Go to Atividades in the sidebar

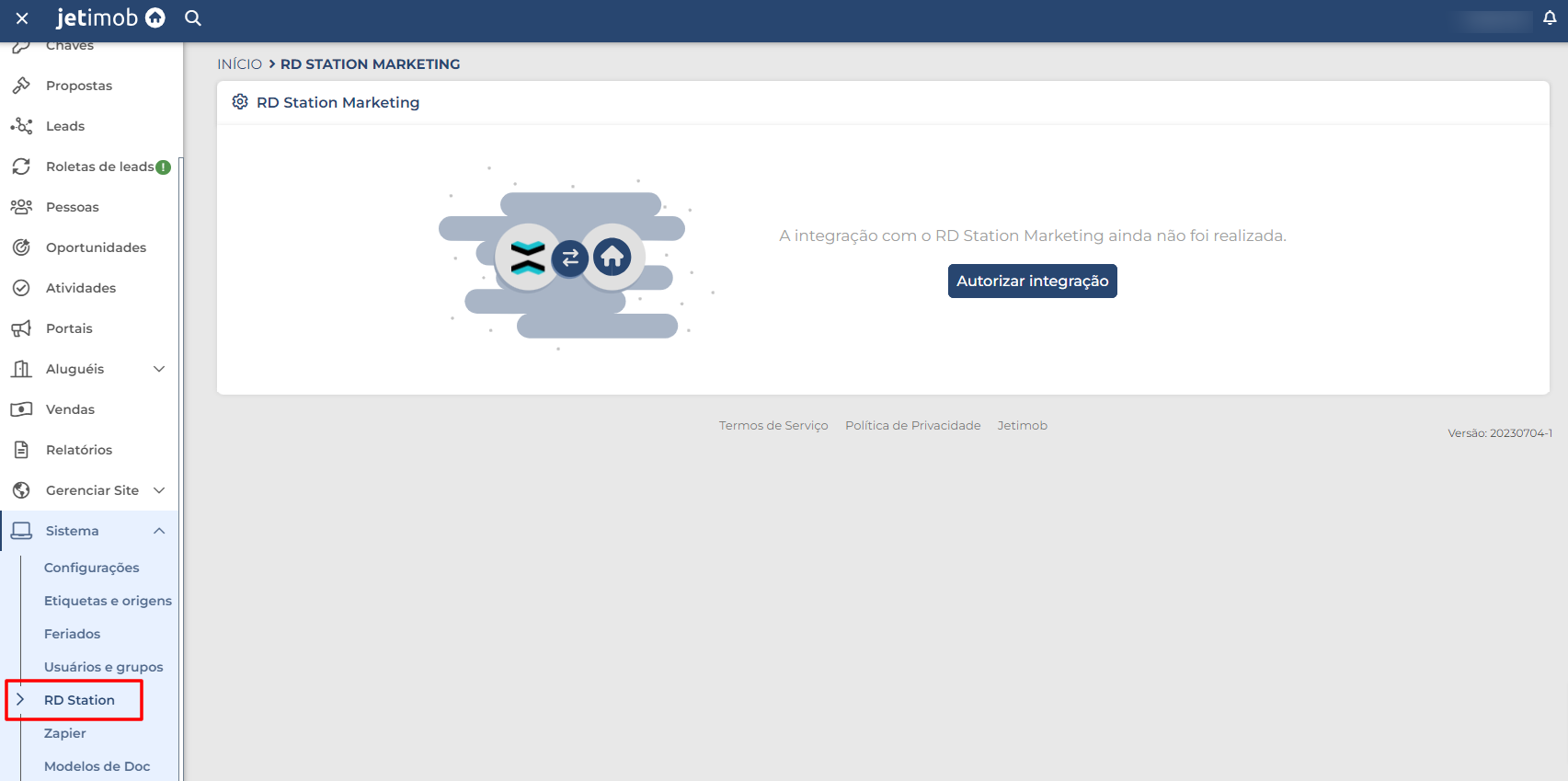(81, 288)
